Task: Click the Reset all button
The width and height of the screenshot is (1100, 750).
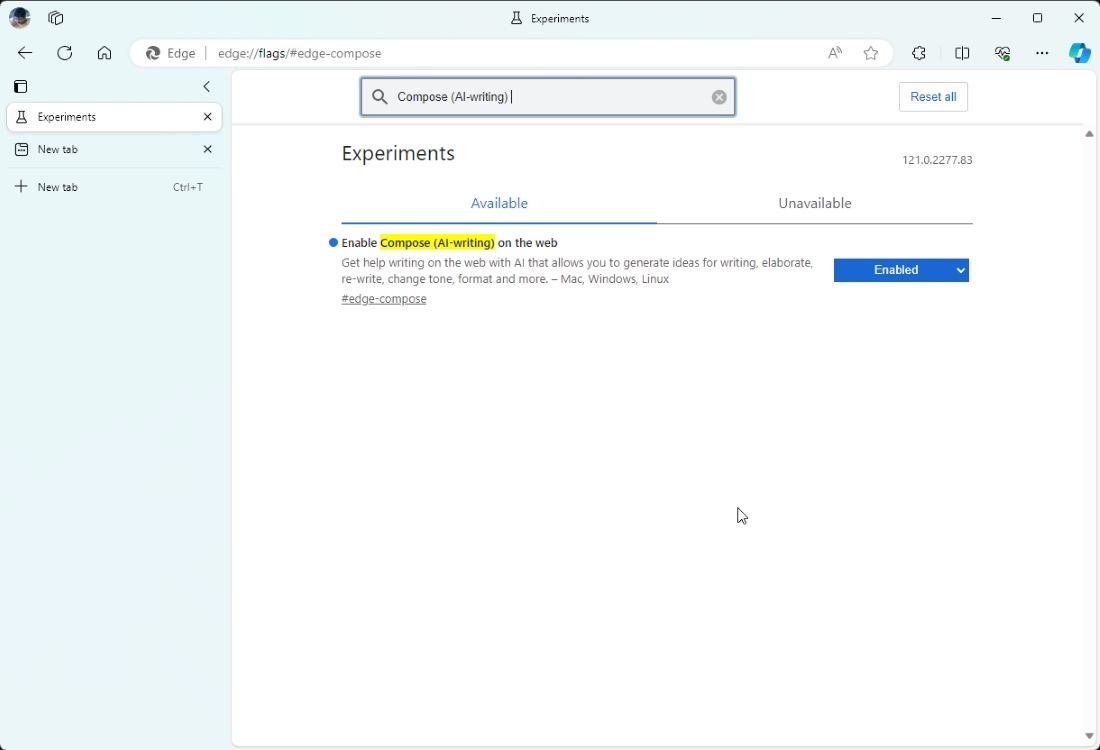Action: coord(932,96)
